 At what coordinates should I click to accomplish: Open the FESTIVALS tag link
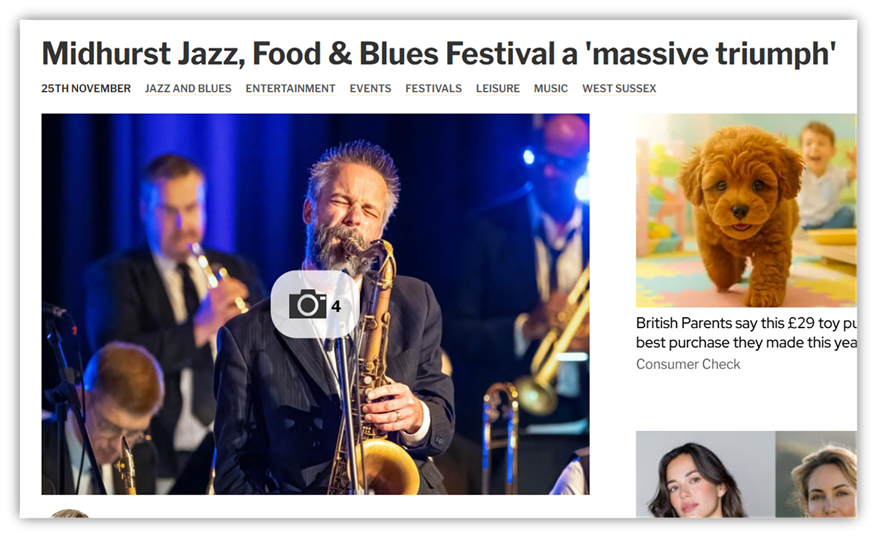tap(433, 88)
